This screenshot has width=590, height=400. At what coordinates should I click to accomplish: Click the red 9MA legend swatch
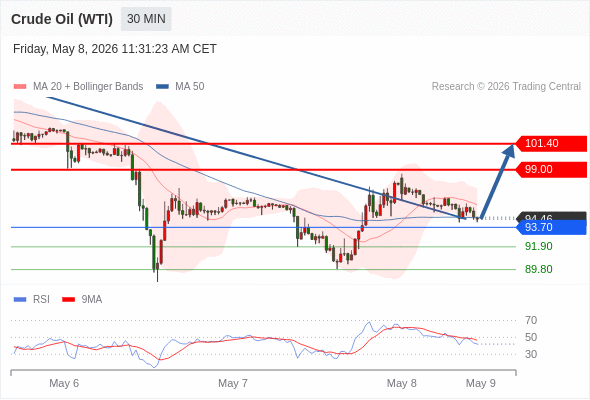click(x=68, y=300)
